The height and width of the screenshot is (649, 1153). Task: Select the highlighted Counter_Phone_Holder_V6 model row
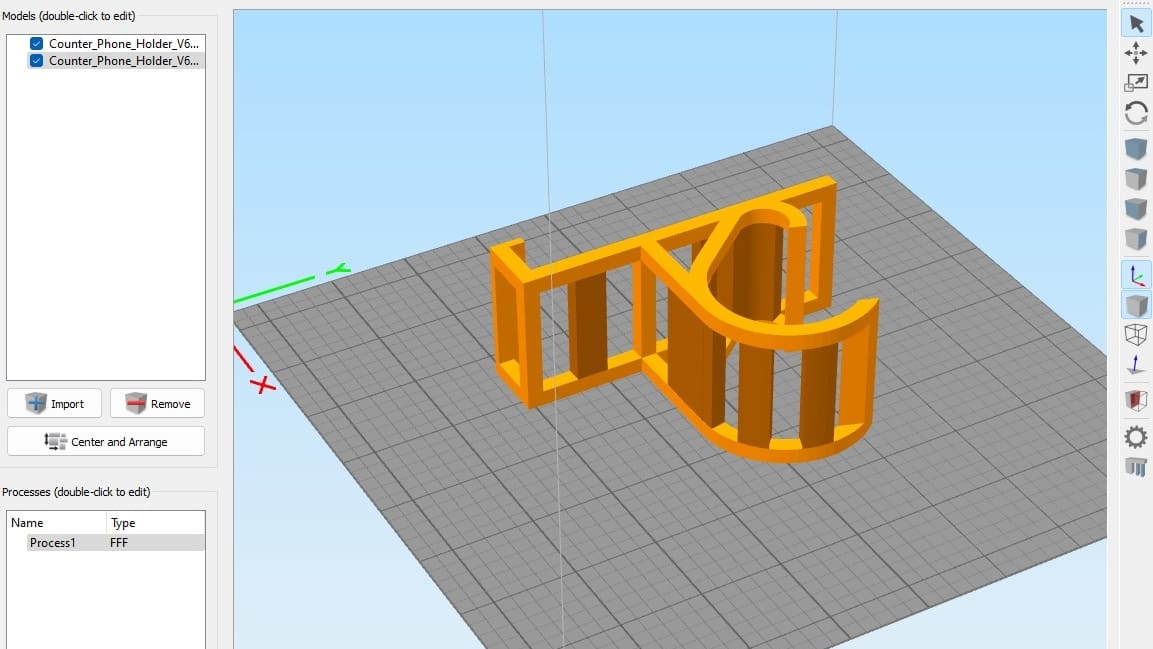coord(116,61)
